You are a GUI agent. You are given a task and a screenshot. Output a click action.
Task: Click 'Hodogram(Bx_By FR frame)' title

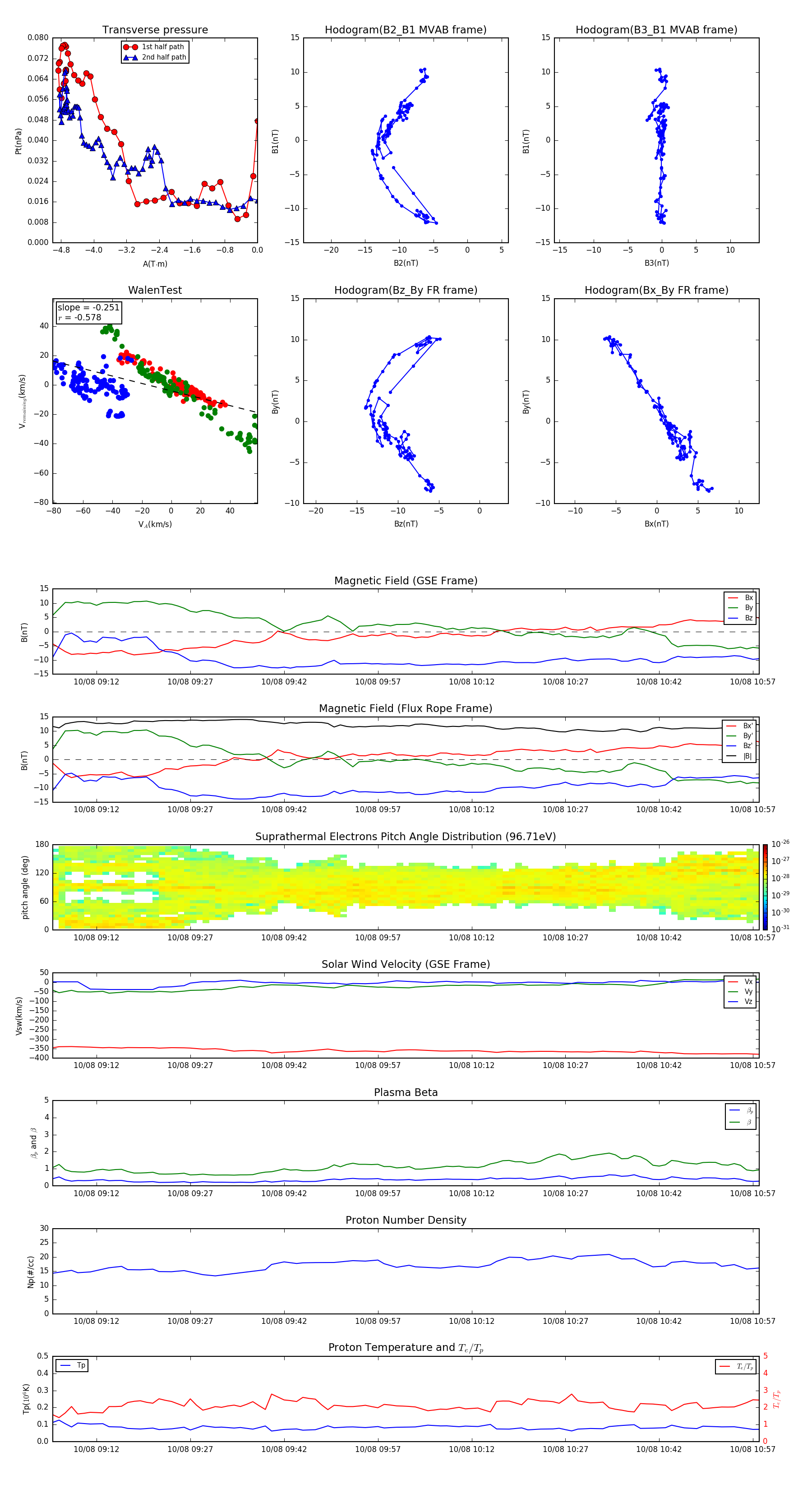[656, 290]
